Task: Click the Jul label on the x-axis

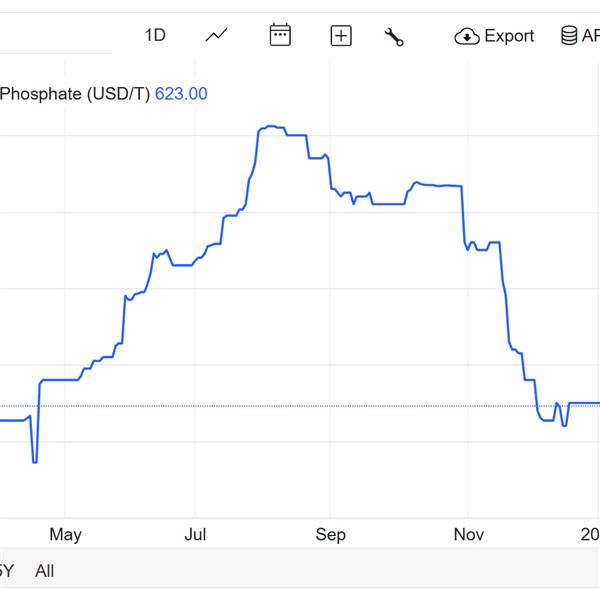Action: (196, 535)
